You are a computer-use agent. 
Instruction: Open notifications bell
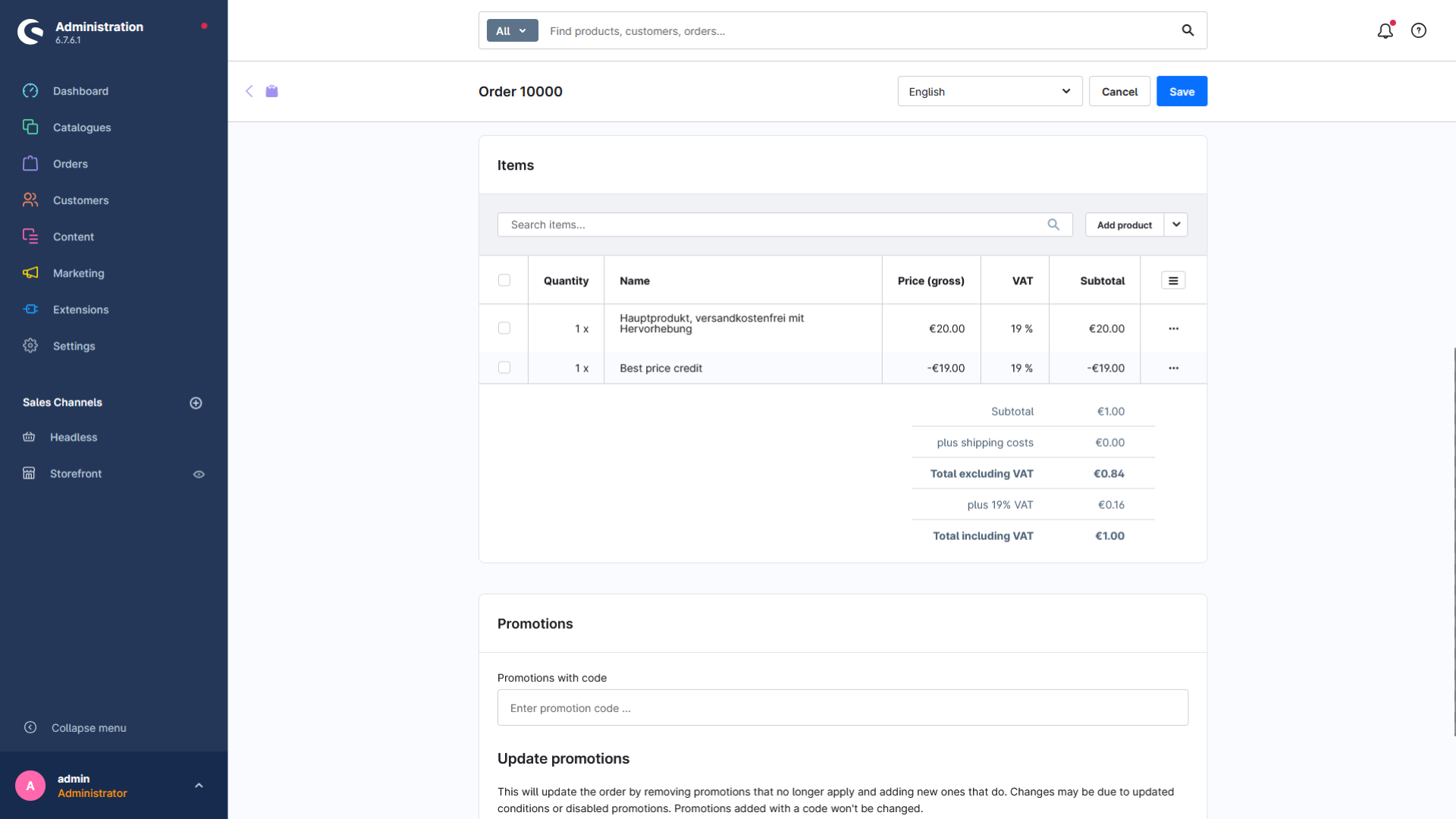pyautogui.click(x=1385, y=30)
